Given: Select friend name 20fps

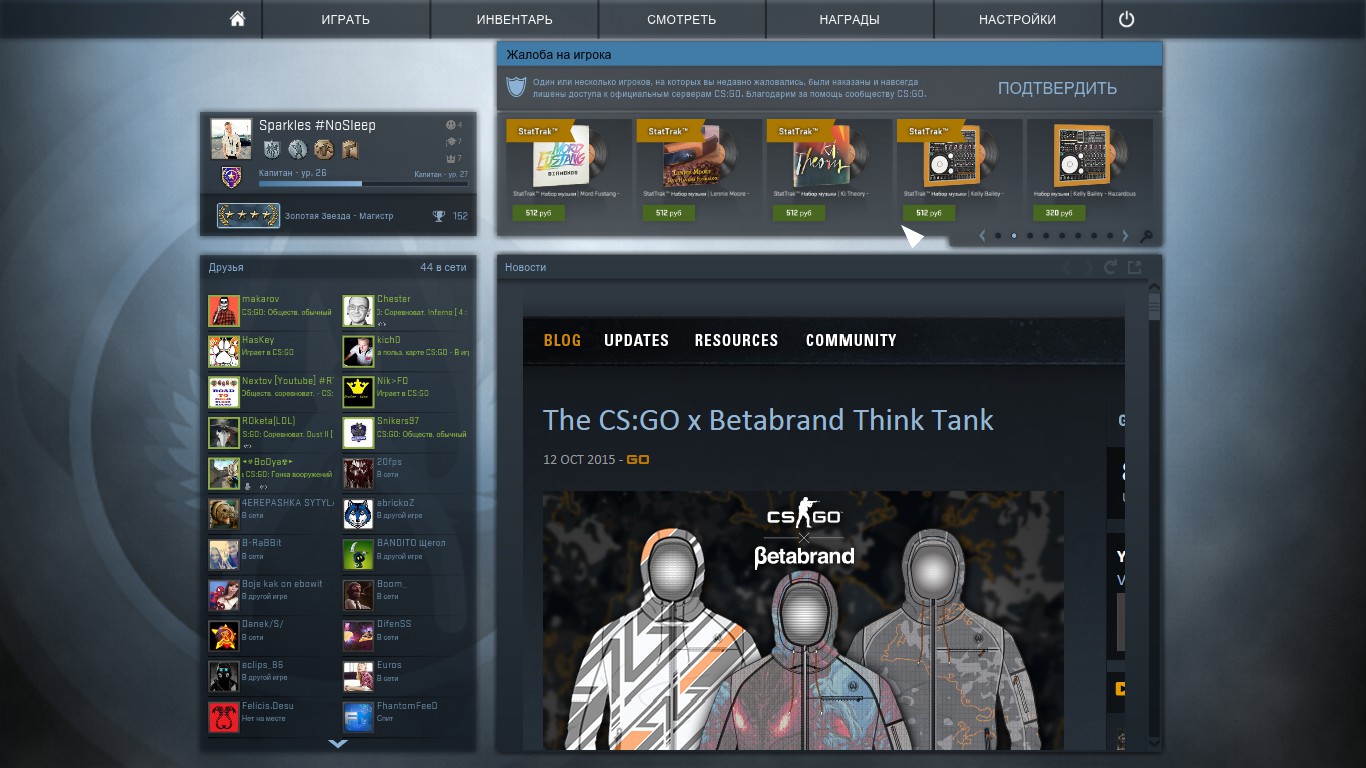Looking at the screenshot, I should [x=389, y=462].
